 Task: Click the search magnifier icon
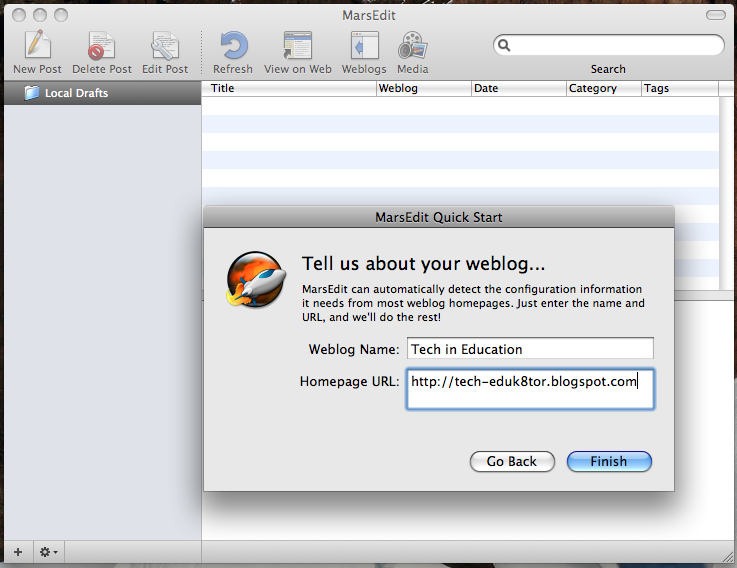(504, 45)
